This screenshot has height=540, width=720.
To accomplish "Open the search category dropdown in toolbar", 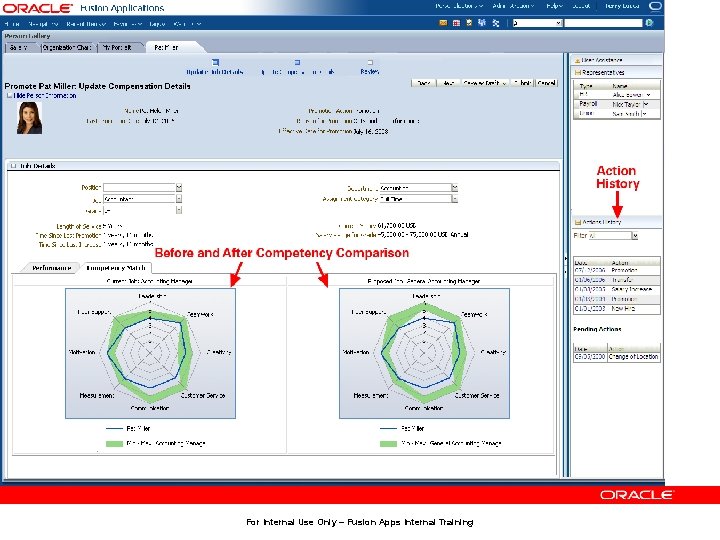I will [x=558, y=23].
